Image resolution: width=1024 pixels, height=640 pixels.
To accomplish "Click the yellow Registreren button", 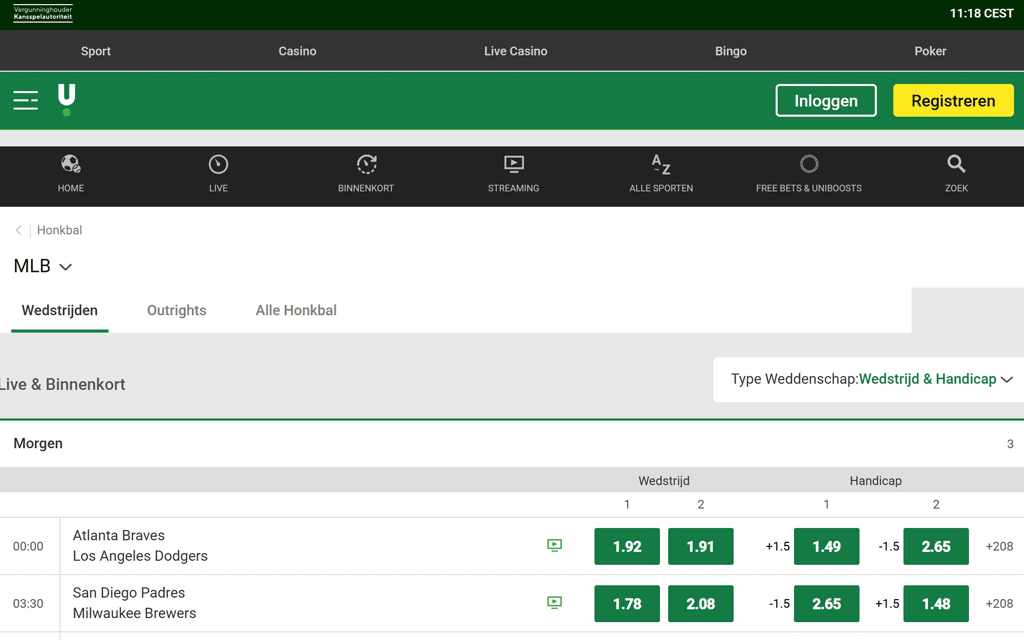I will [953, 101].
